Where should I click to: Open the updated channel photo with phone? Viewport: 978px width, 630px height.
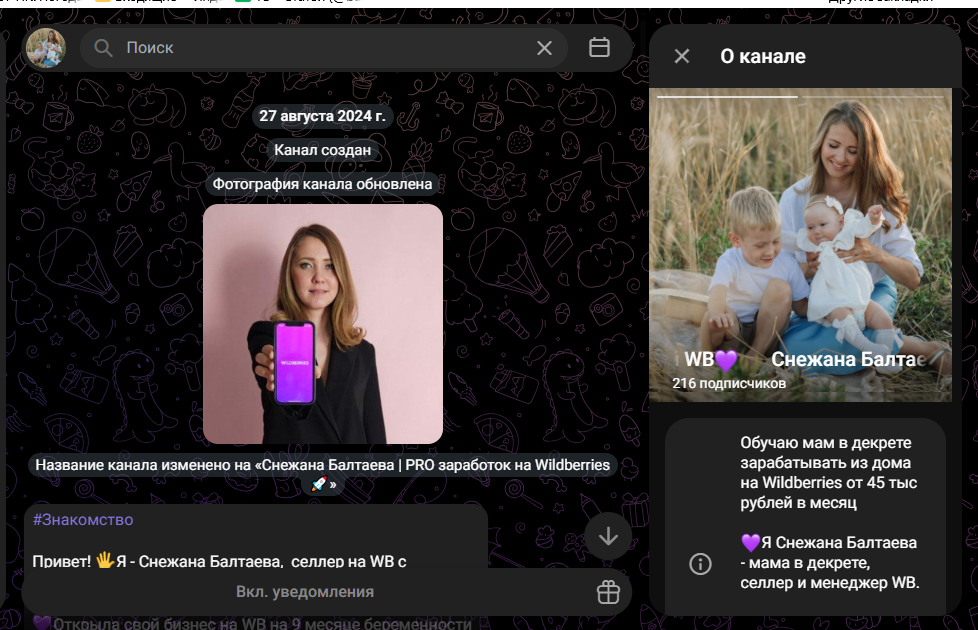(x=323, y=324)
